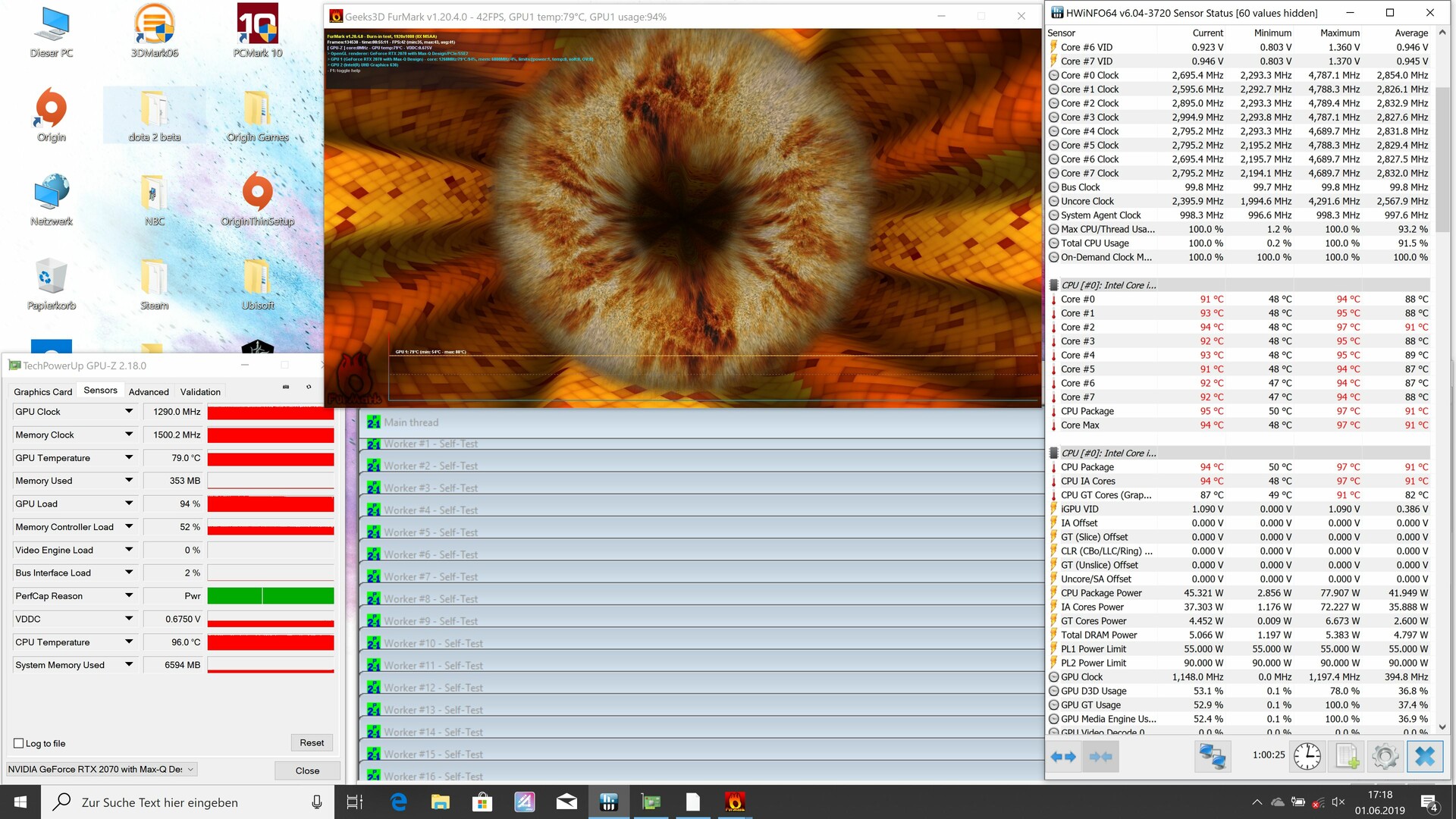Open PerfCap Reason sensor dropdown arrow
Screen dimensions: 1456x819
[x=129, y=595]
